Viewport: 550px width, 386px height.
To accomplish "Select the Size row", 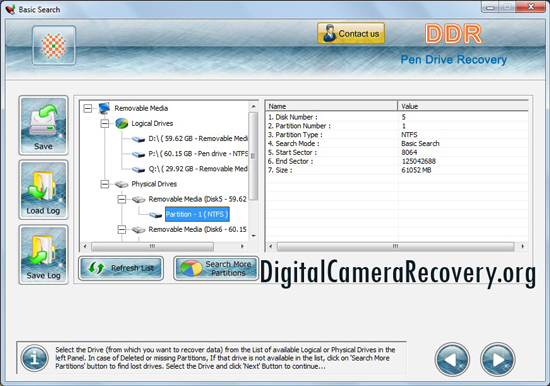I will pos(397,170).
